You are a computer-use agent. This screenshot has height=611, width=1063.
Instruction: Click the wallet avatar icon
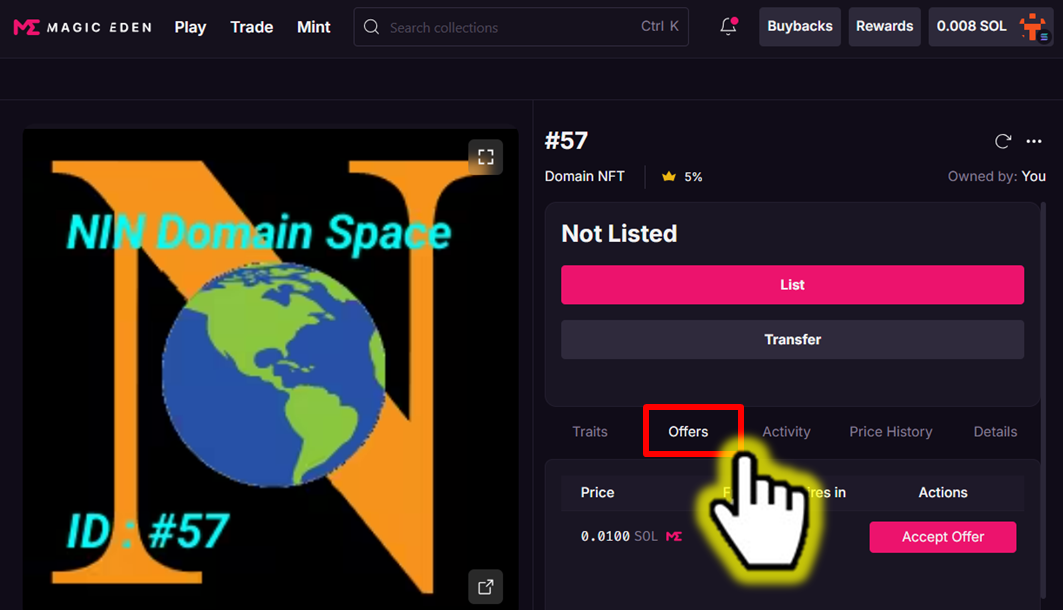tap(1032, 27)
